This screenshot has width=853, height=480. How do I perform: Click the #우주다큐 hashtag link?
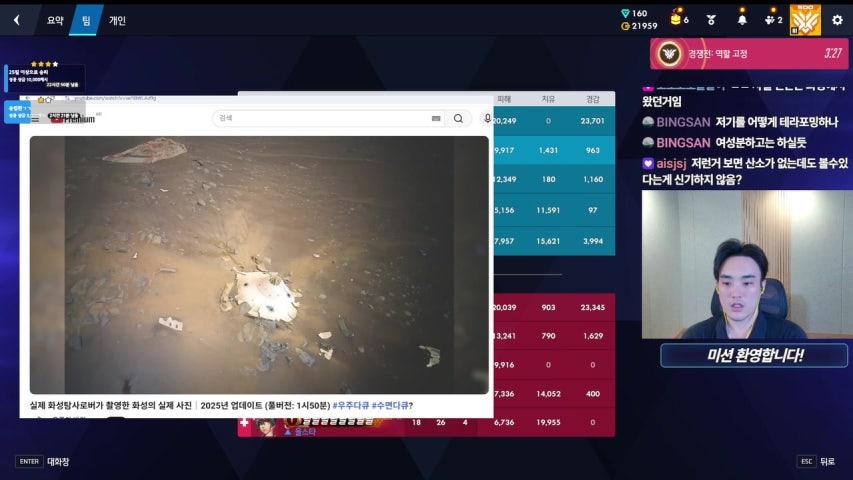[350, 405]
